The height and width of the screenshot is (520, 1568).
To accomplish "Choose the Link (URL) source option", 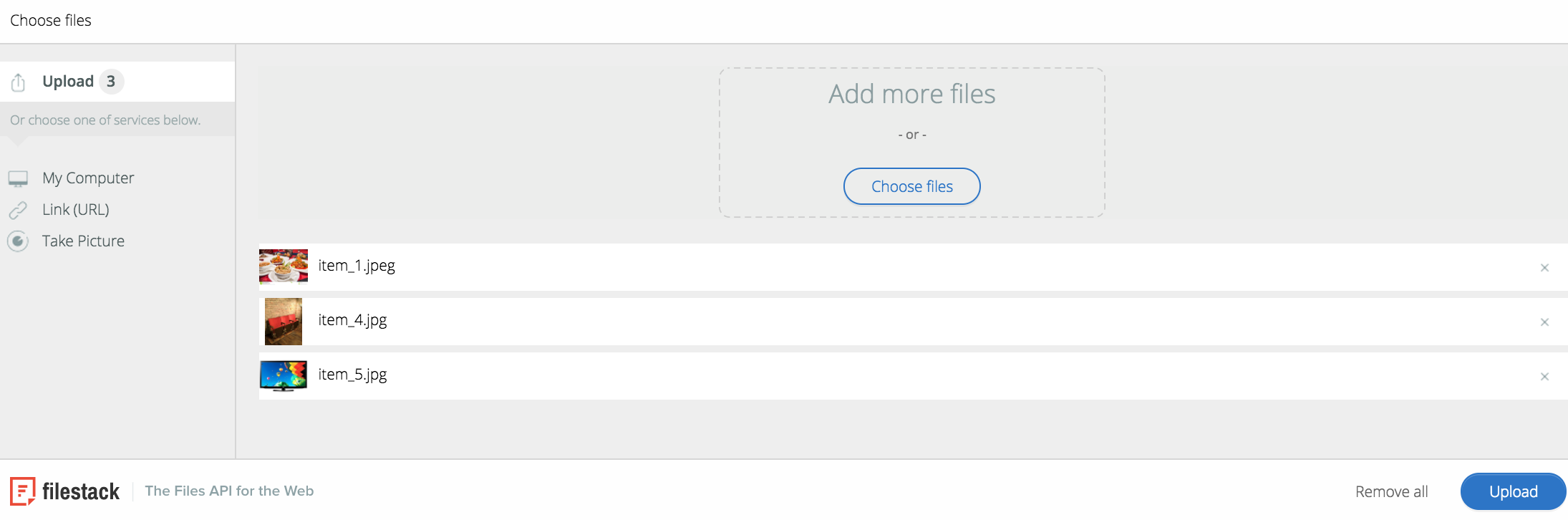I will pyautogui.click(x=76, y=210).
